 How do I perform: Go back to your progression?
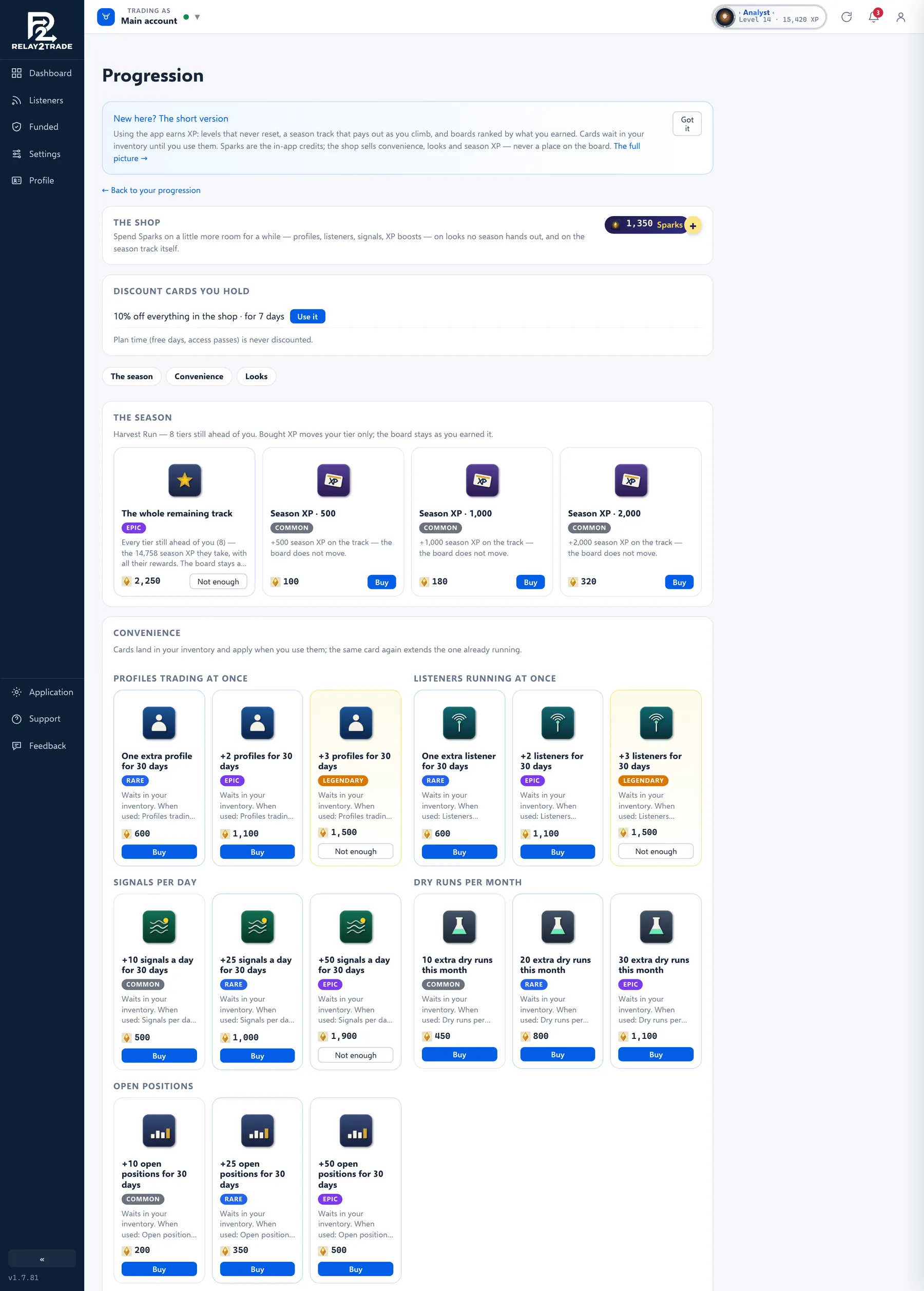[151, 190]
